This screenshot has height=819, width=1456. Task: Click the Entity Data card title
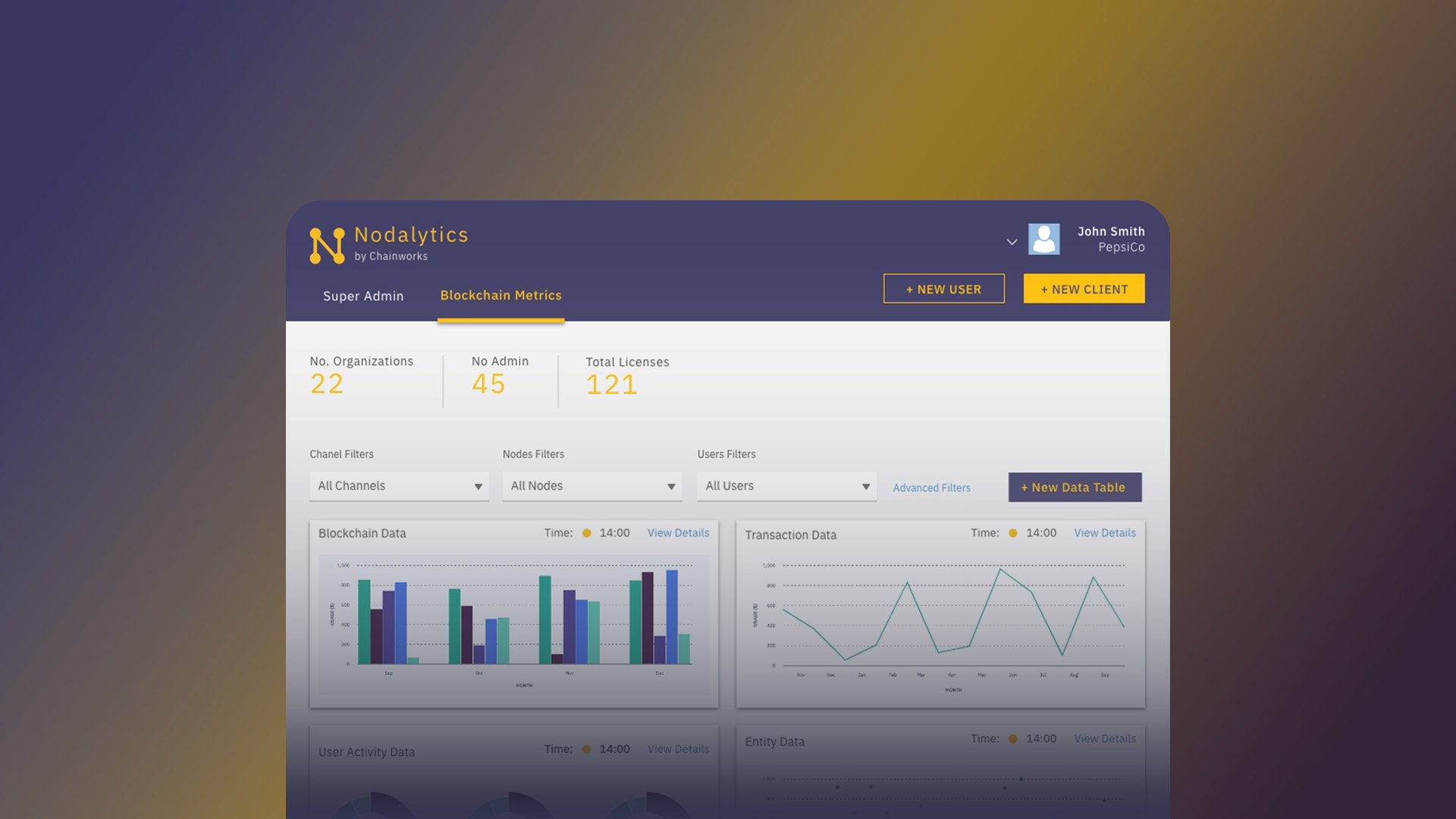click(775, 742)
